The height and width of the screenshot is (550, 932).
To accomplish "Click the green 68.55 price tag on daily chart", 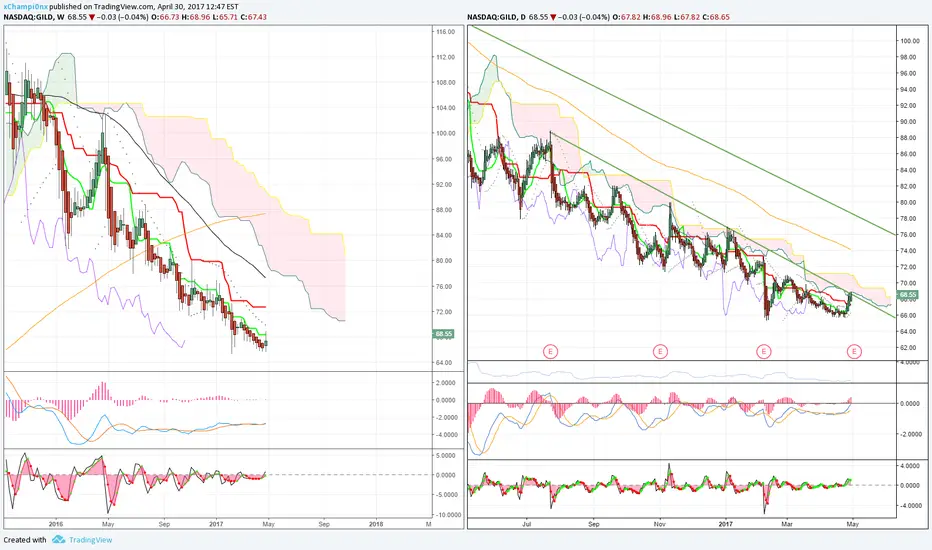I will tap(908, 295).
